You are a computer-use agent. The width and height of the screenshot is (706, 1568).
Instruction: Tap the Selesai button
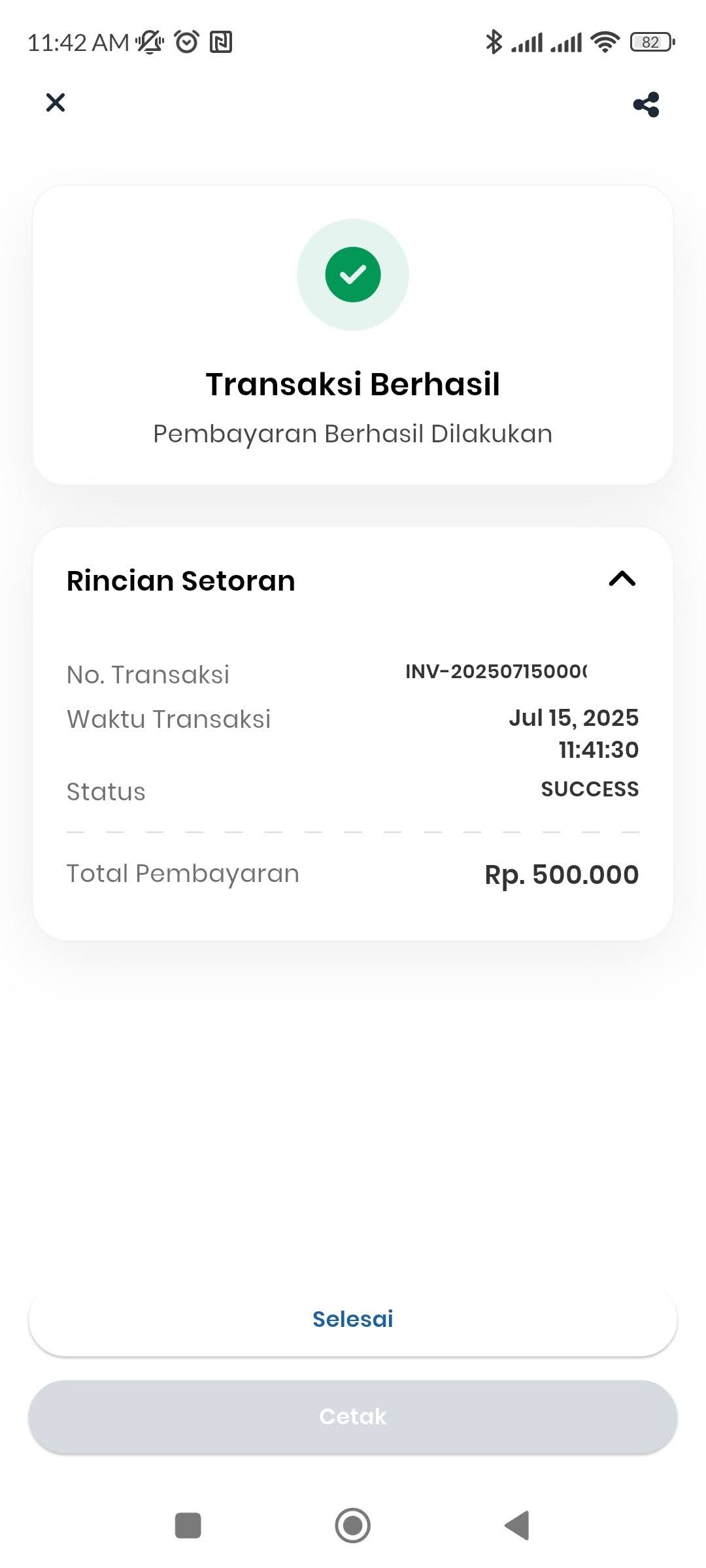(353, 1319)
